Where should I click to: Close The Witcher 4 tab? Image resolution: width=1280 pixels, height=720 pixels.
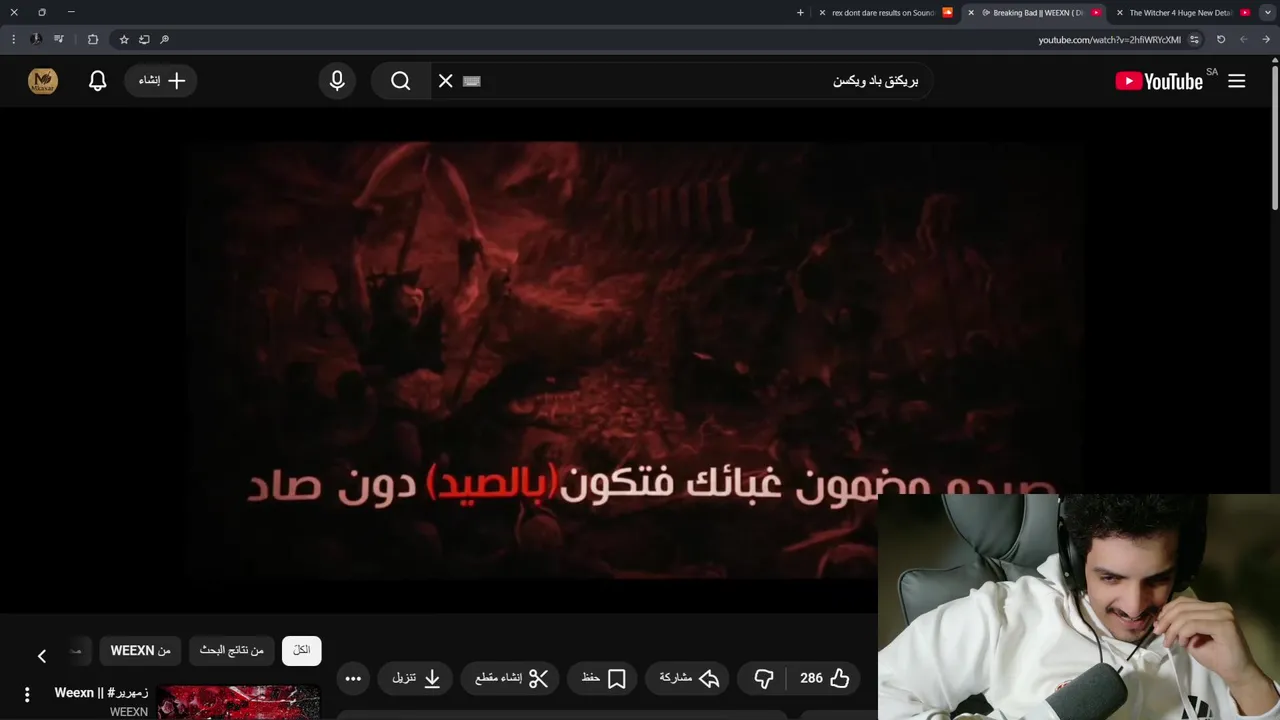click(x=1120, y=13)
